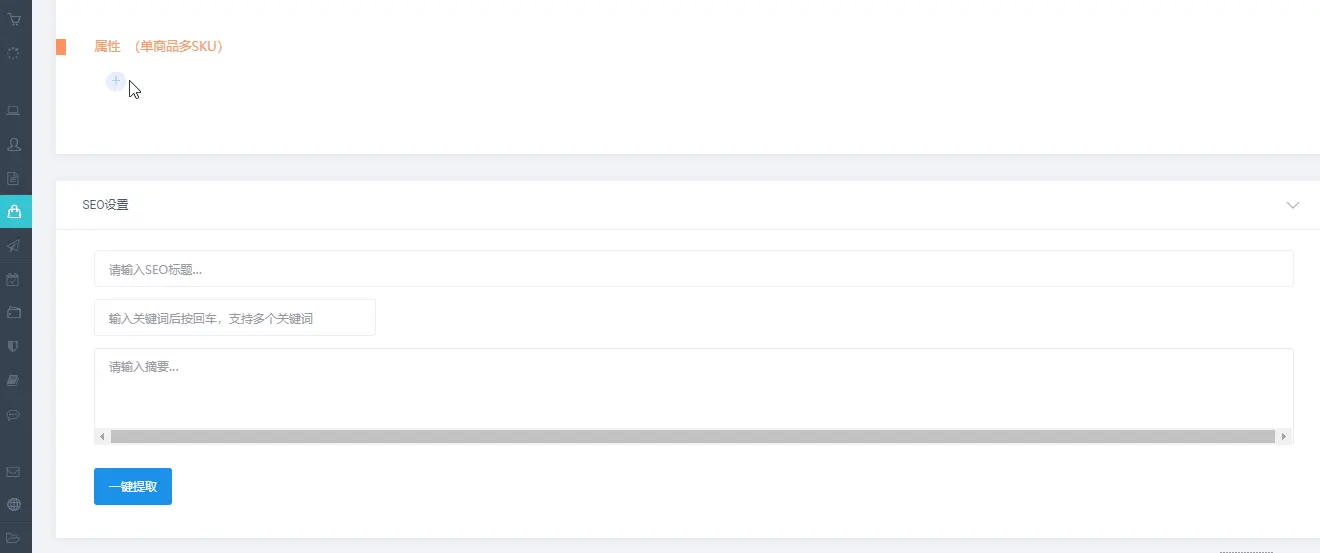Image resolution: width=1320 pixels, height=553 pixels.
Task: Click the summary textarea horizontal scrollbar
Action: 692,437
